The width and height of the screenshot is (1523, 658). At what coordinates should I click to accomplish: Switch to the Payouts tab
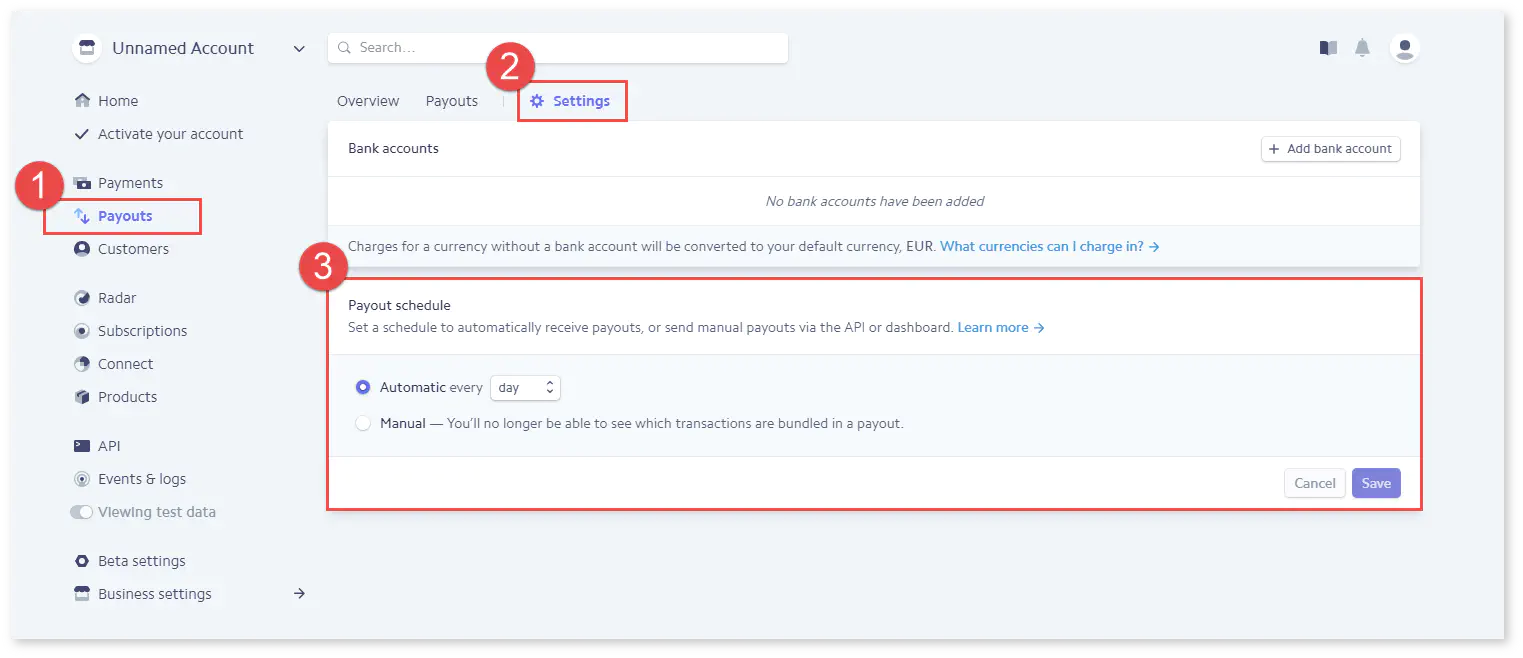(x=451, y=101)
